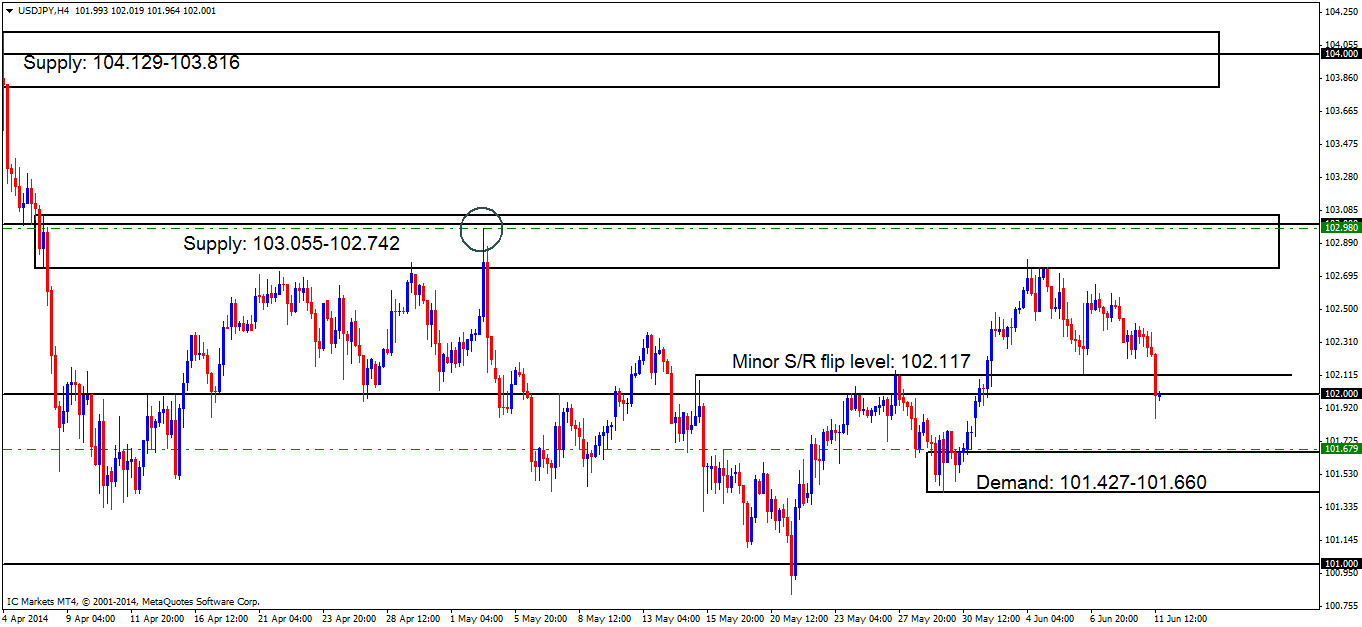This screenshot has height=627, width=1362.
Task: Click the '8 May 12:00' time label
Action: pos(603,619)
